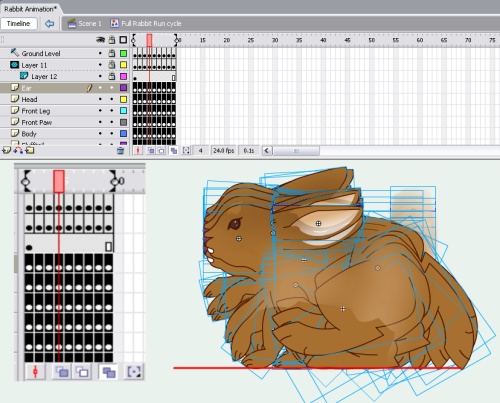Hide Layer 11 via its visibility dot
The image size is (500, 403).
point(100,65)
